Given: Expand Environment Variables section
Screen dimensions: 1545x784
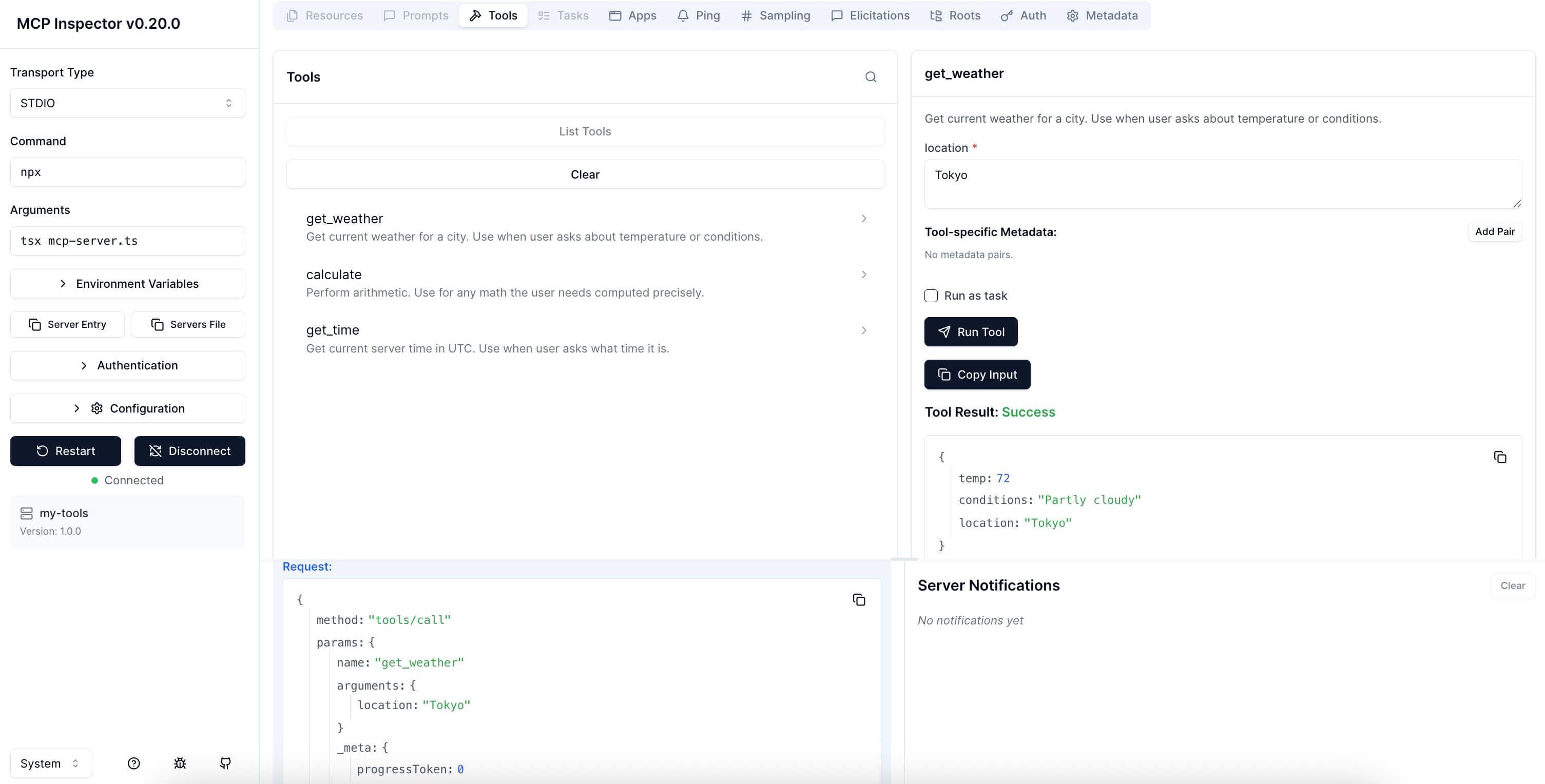Looking at the screenshot, I should [x=127, y=284].
